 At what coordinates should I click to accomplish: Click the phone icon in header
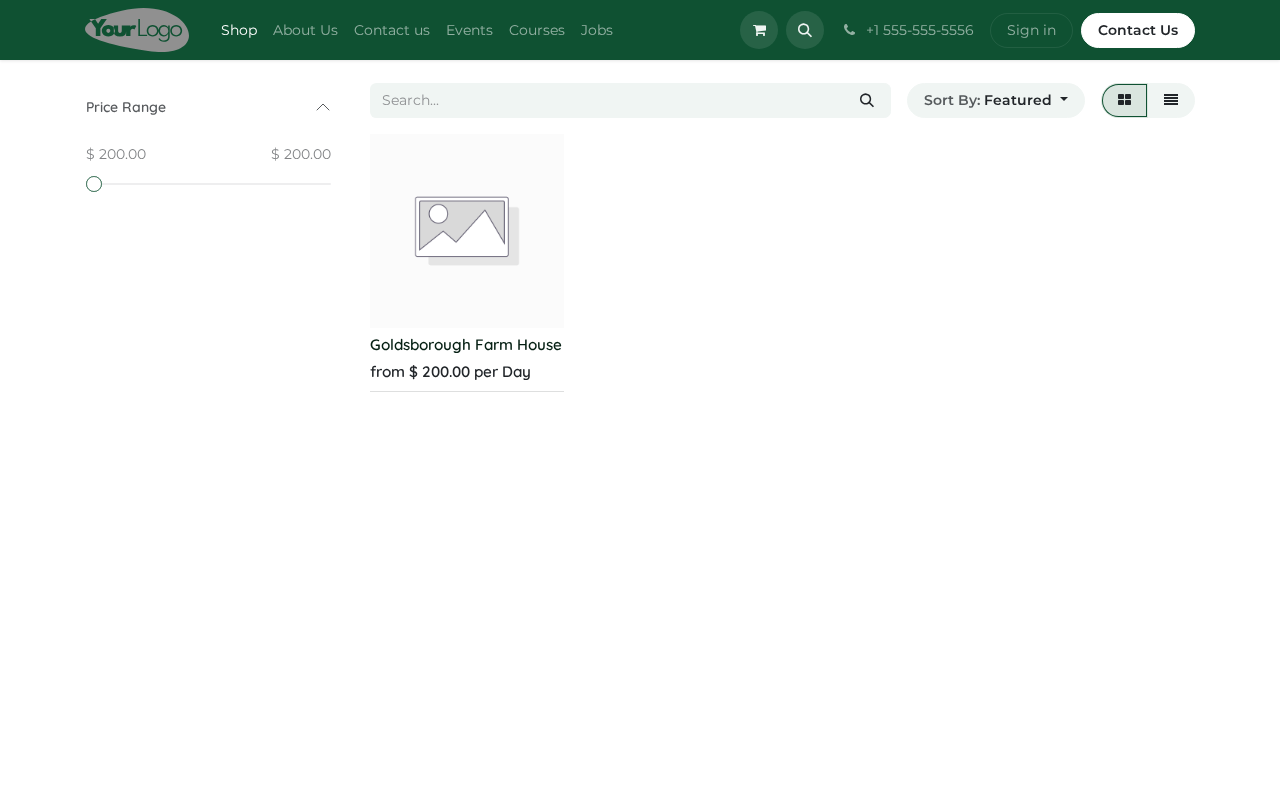pos(849,30)
